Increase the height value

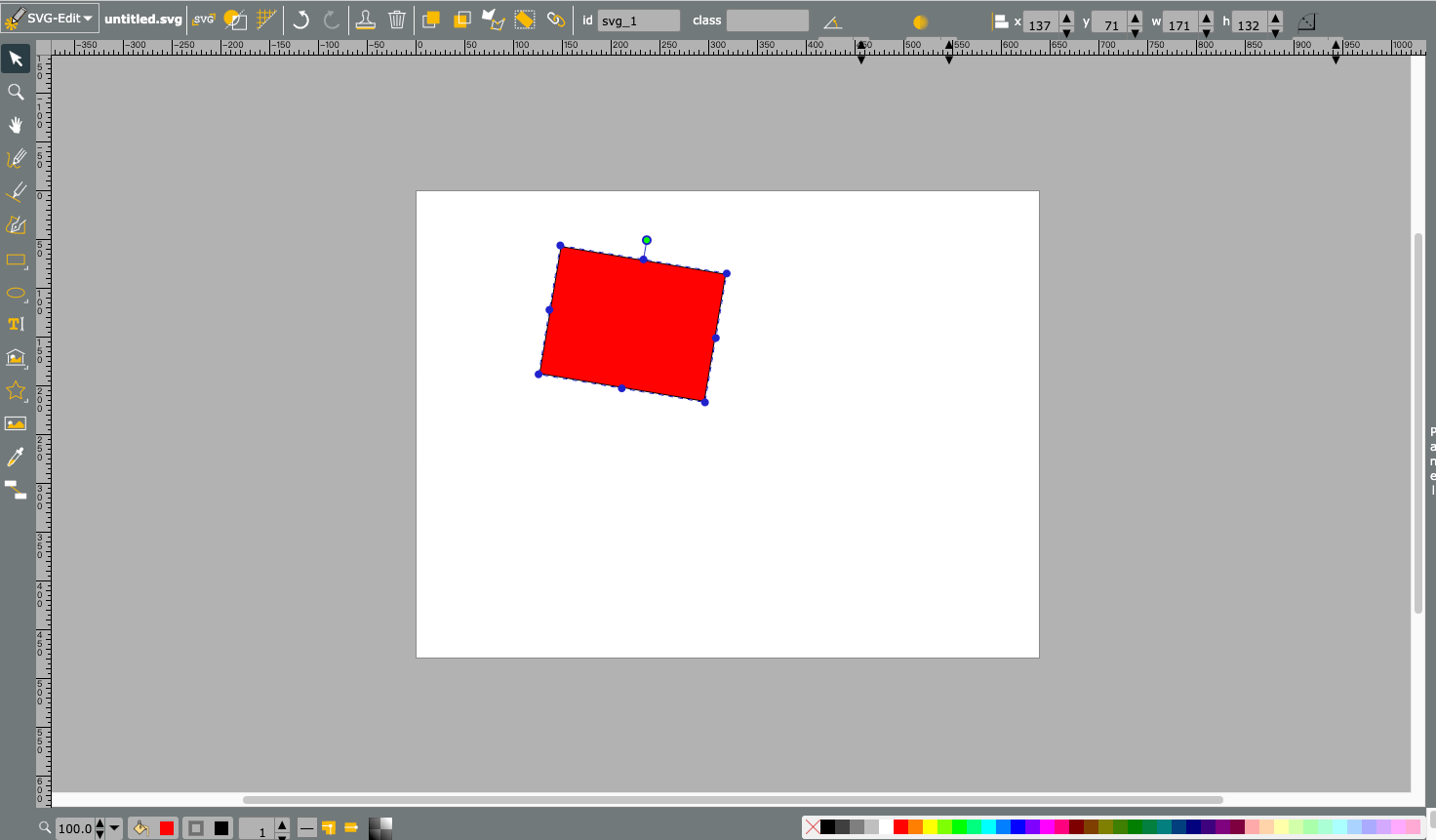pyautogui.click(x=1275, y=17)
